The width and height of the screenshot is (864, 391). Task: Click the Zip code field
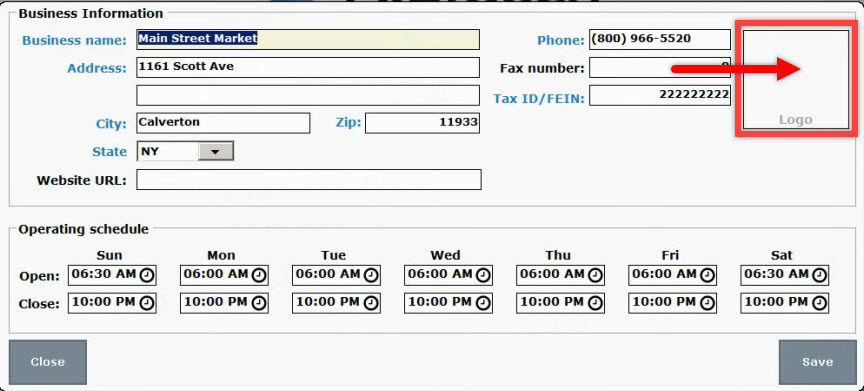422,123
